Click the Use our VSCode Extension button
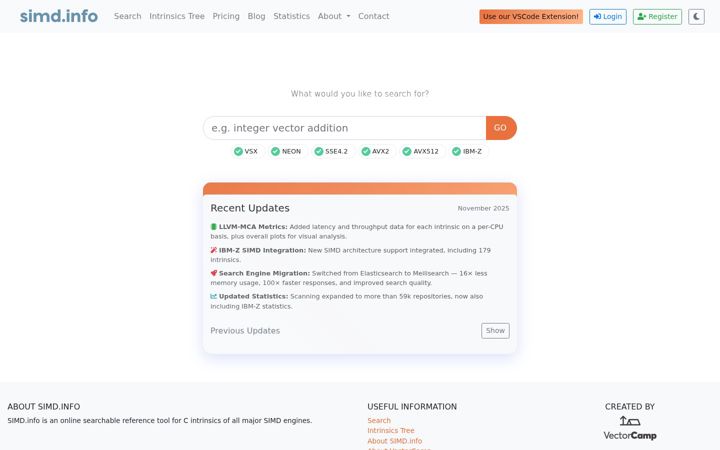Viewport: 720px width, 450px height. pos(531,17)
